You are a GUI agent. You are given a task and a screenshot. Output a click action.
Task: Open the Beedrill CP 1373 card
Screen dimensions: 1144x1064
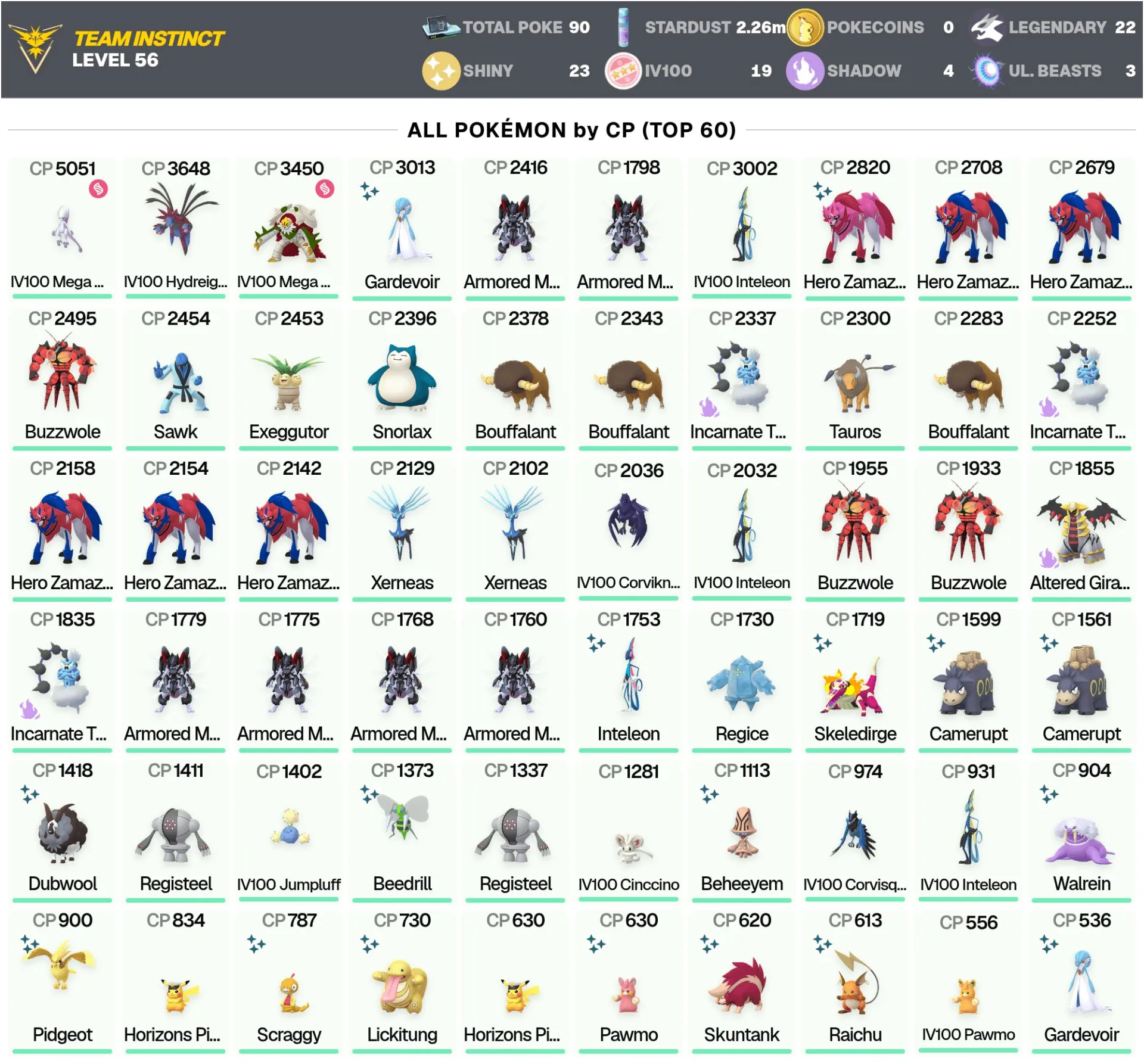[x=402, y=831]
